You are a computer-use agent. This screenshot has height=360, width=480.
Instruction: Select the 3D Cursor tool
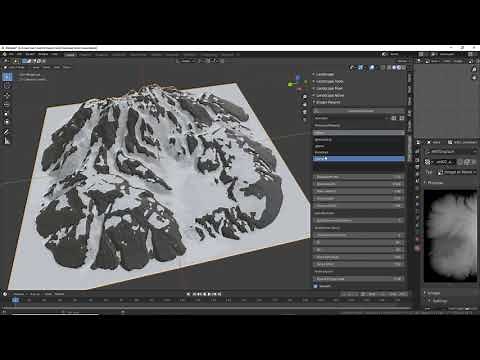pos(7,86)
